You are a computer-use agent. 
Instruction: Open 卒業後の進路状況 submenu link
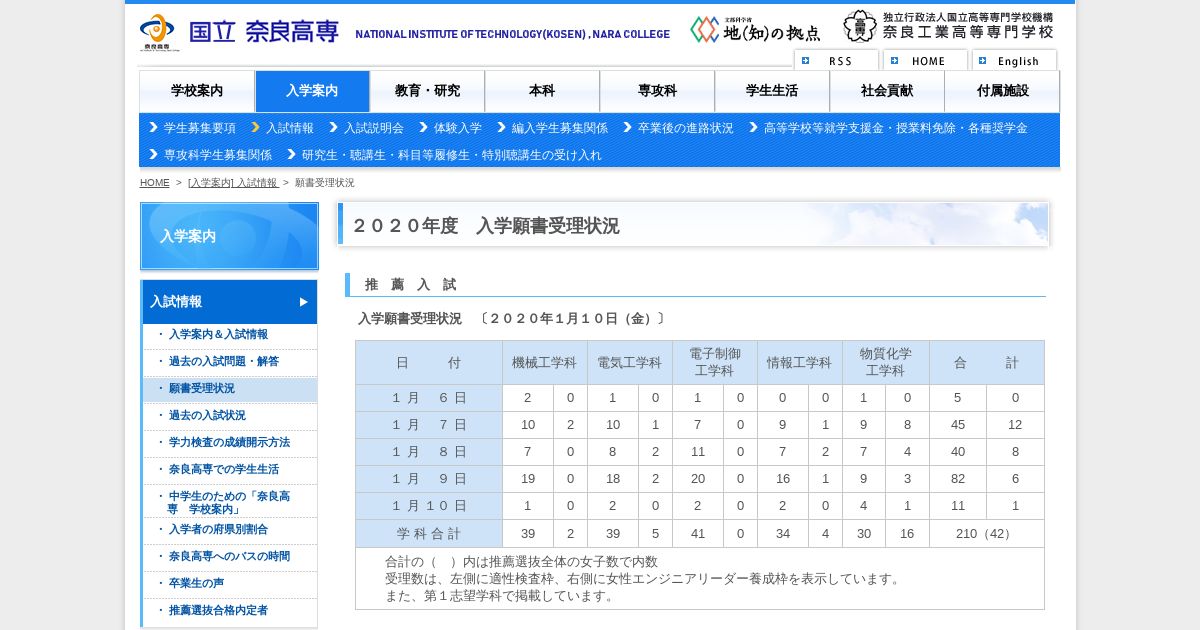pos(678,128)
